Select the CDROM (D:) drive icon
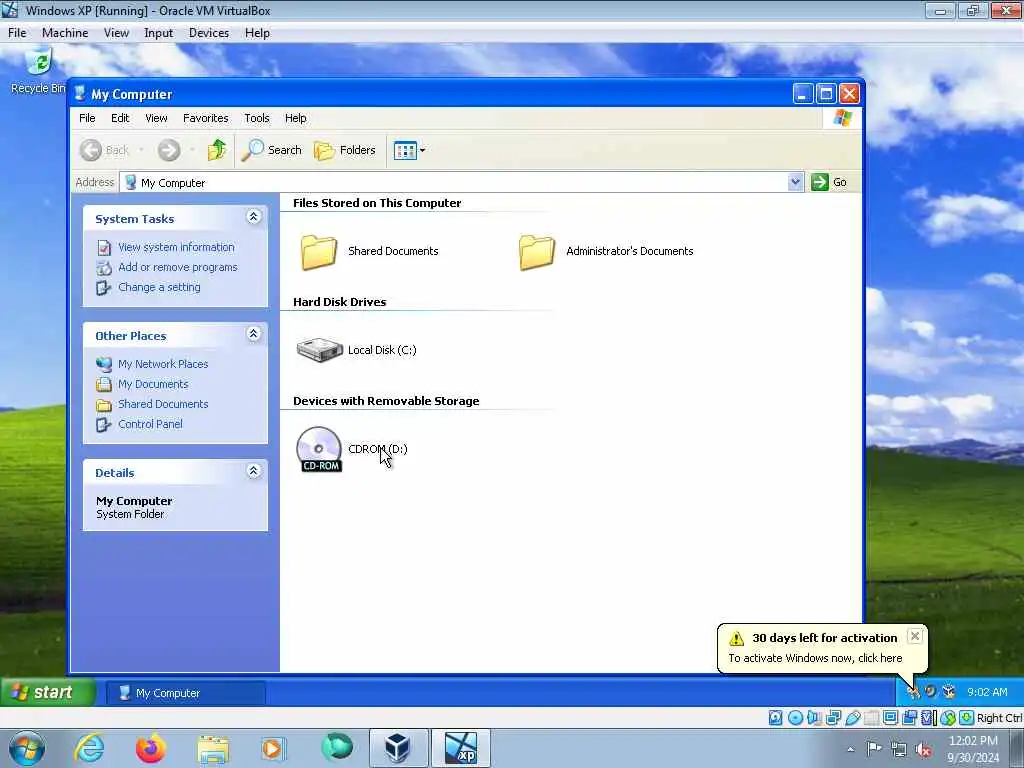The width and height of the screenshot is (1024, 768). 319,449
